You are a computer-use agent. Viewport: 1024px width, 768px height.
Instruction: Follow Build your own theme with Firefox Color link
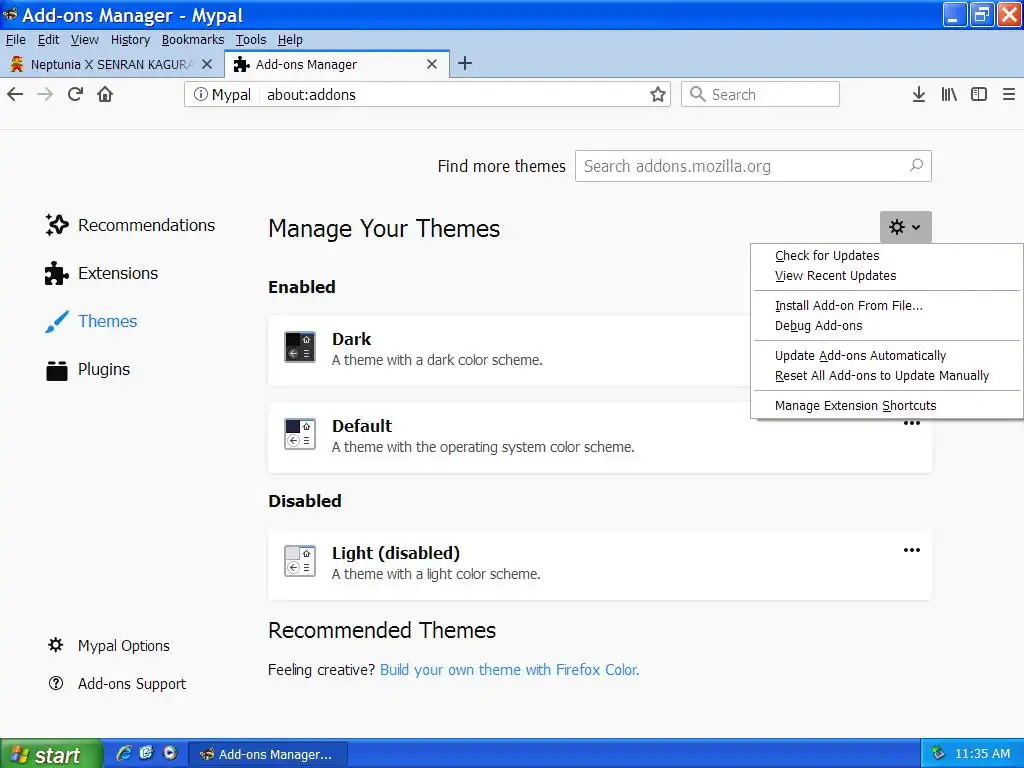point(509,670)
